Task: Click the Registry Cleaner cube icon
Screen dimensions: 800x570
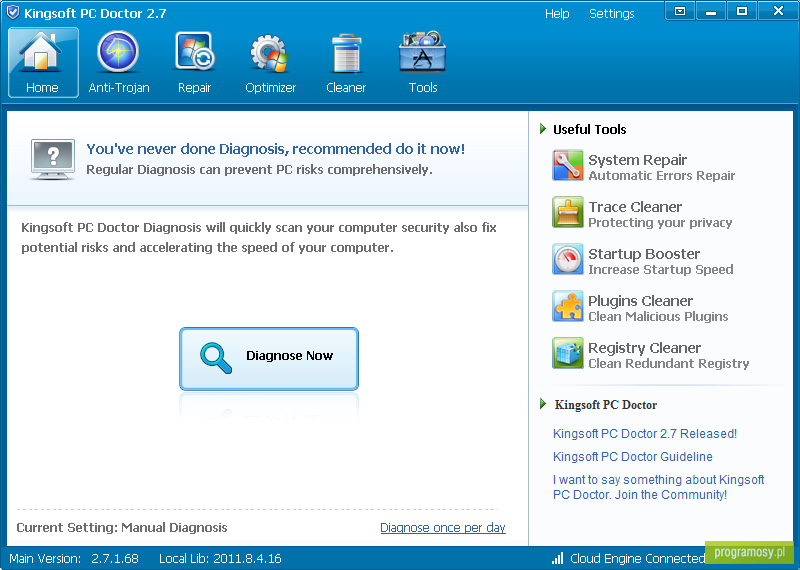Action: coord(567,353)
